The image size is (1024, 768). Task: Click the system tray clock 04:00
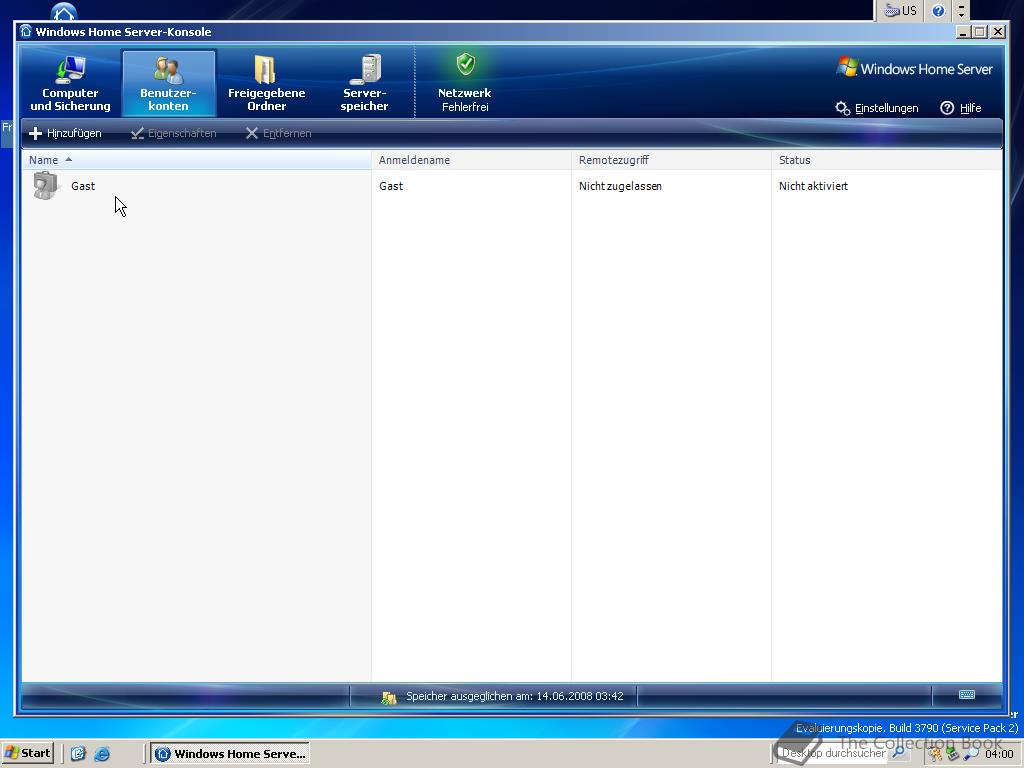pyautogui.click(x=999, y=754)
